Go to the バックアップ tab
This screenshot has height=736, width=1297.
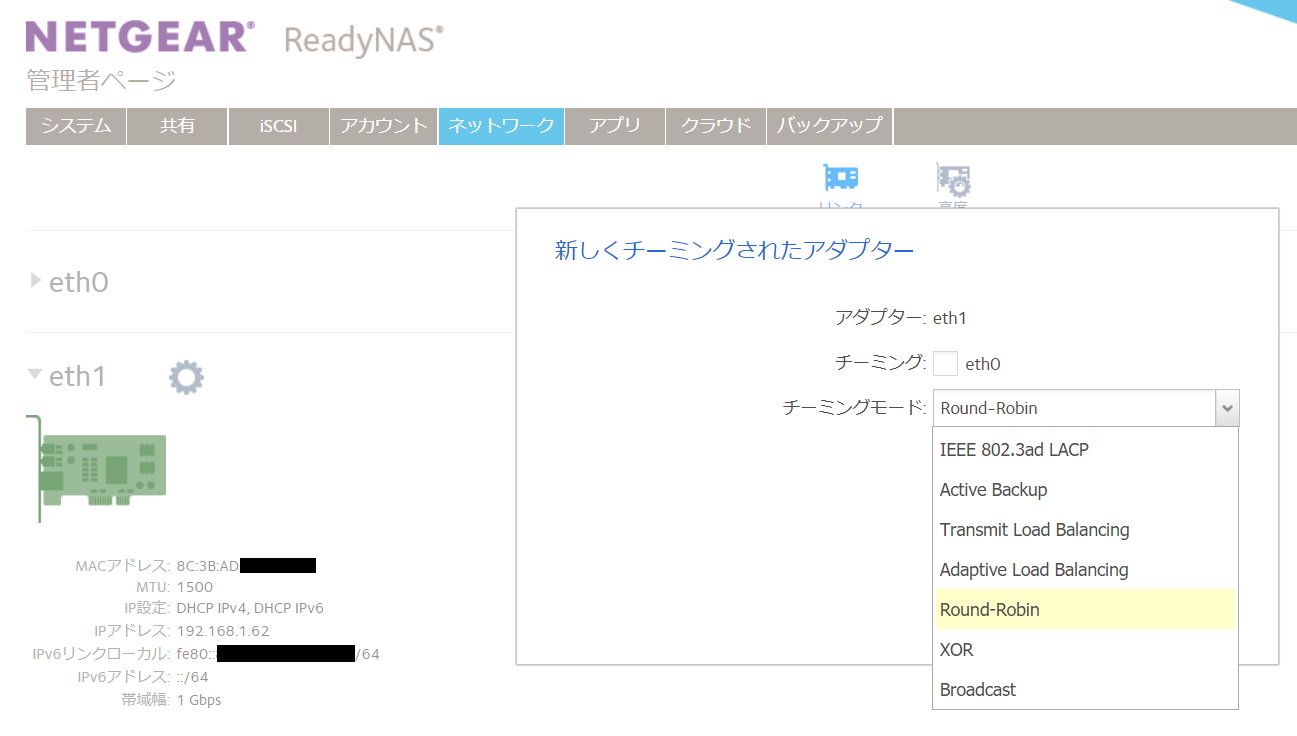coord(829,126)
